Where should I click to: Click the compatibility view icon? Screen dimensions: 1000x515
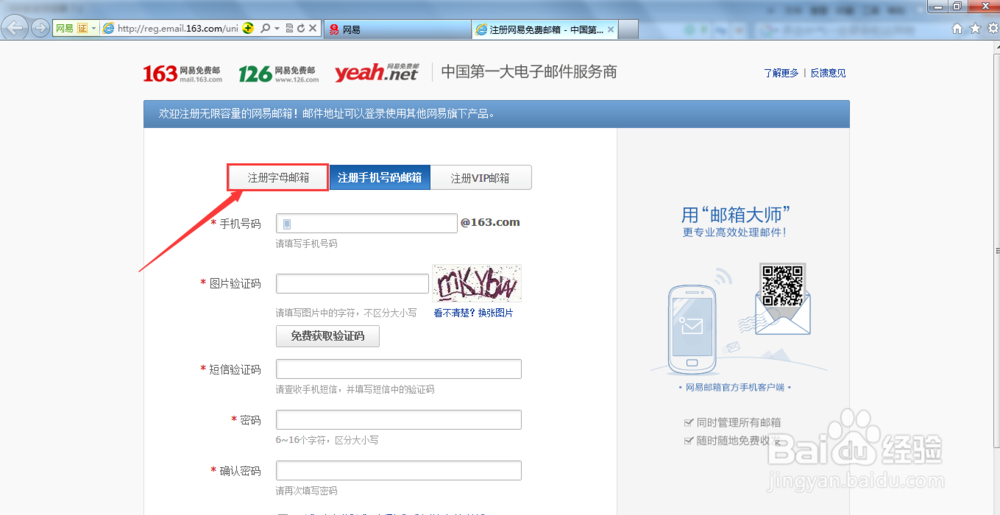(x=290, y=29)
